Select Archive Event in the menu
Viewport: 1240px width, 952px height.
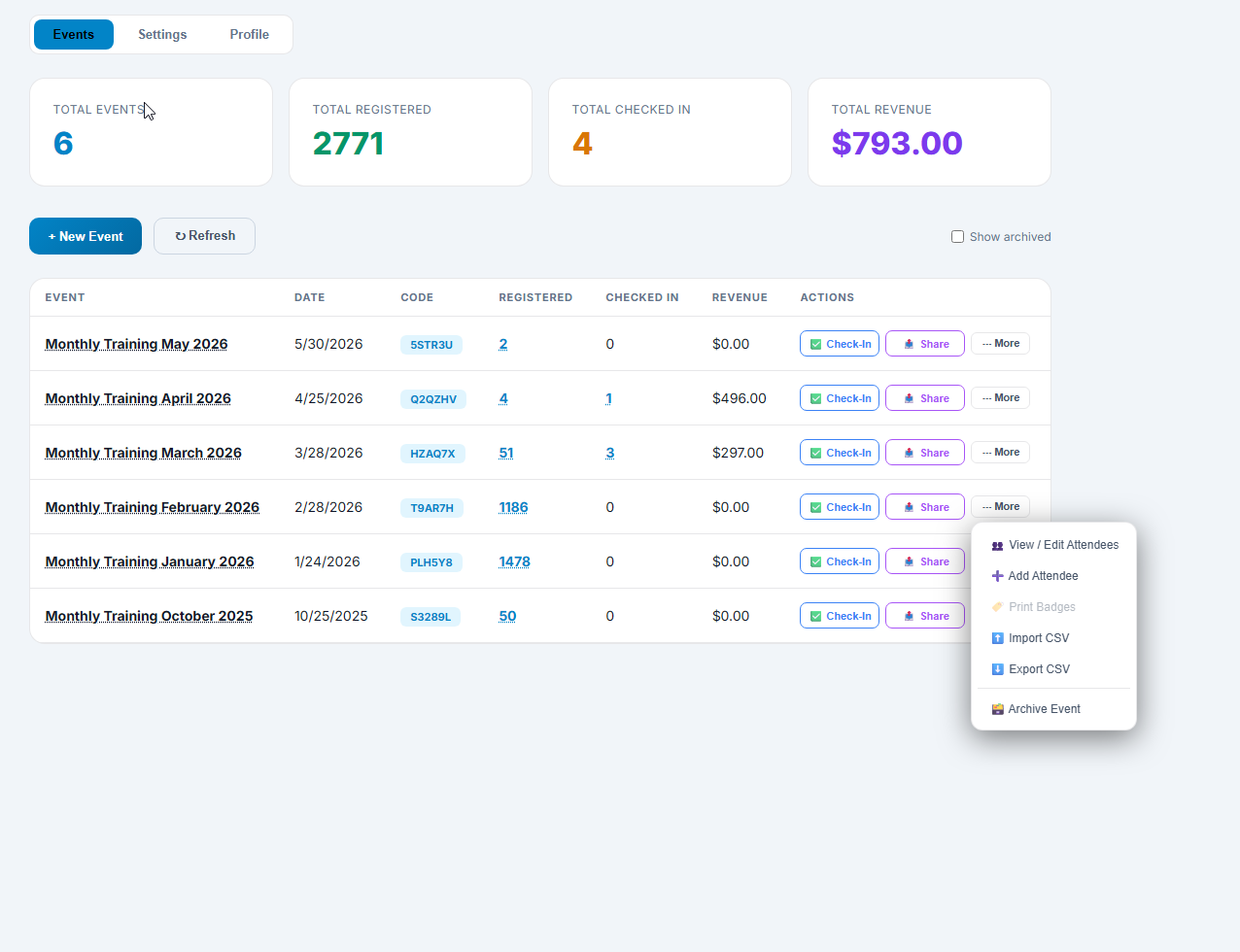coord(1053,709)
